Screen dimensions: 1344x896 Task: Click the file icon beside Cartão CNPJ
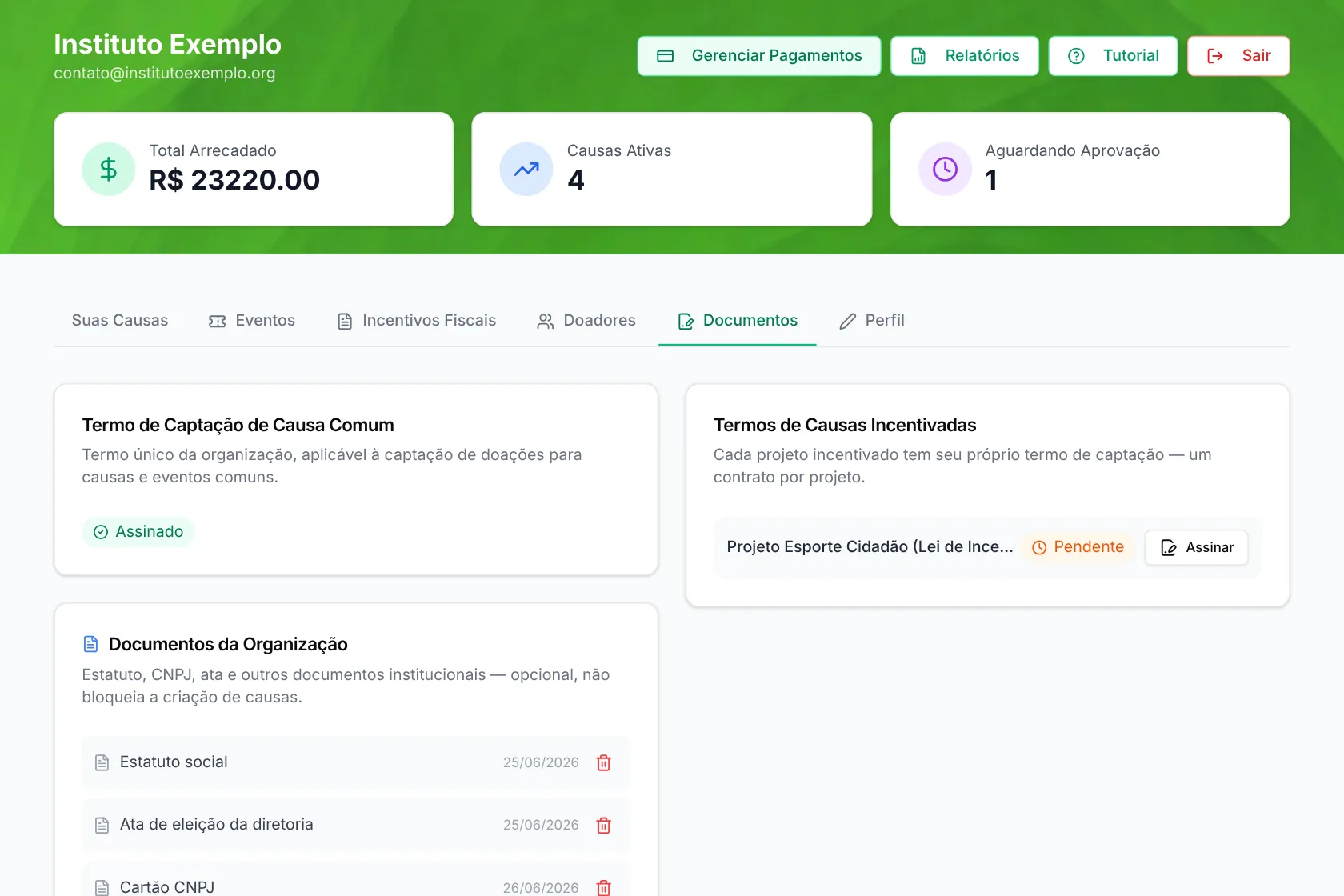(102, 887)
